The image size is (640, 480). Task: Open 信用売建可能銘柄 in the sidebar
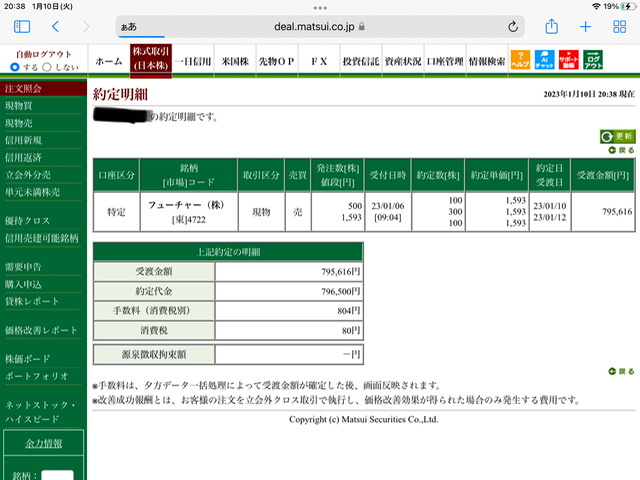click(43, 238)
